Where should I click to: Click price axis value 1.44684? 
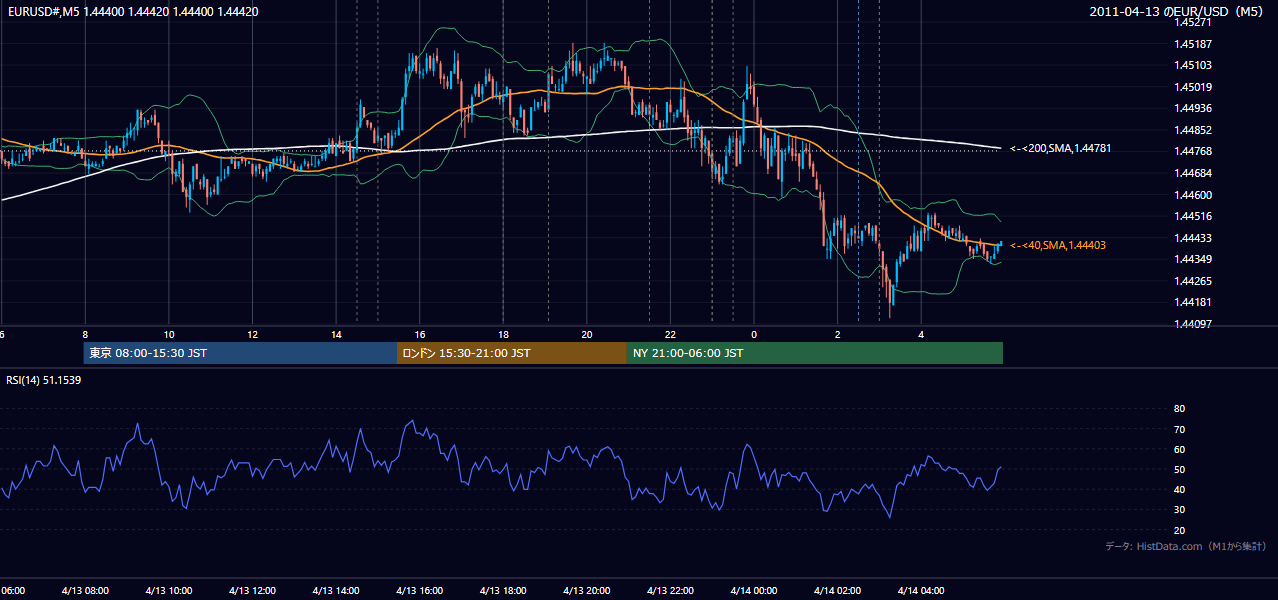(1194, 173)
